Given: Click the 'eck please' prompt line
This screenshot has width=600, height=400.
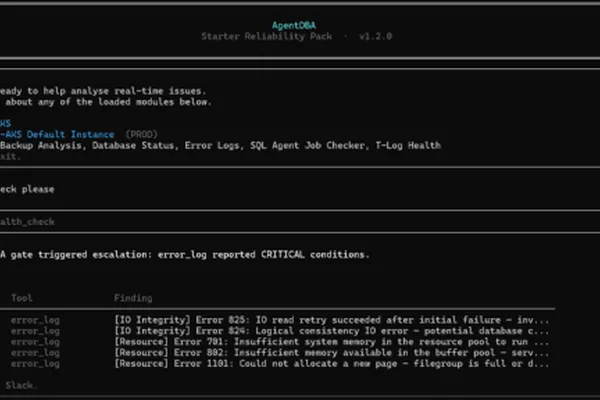Looking at the screenshot, I should [27, 189].
